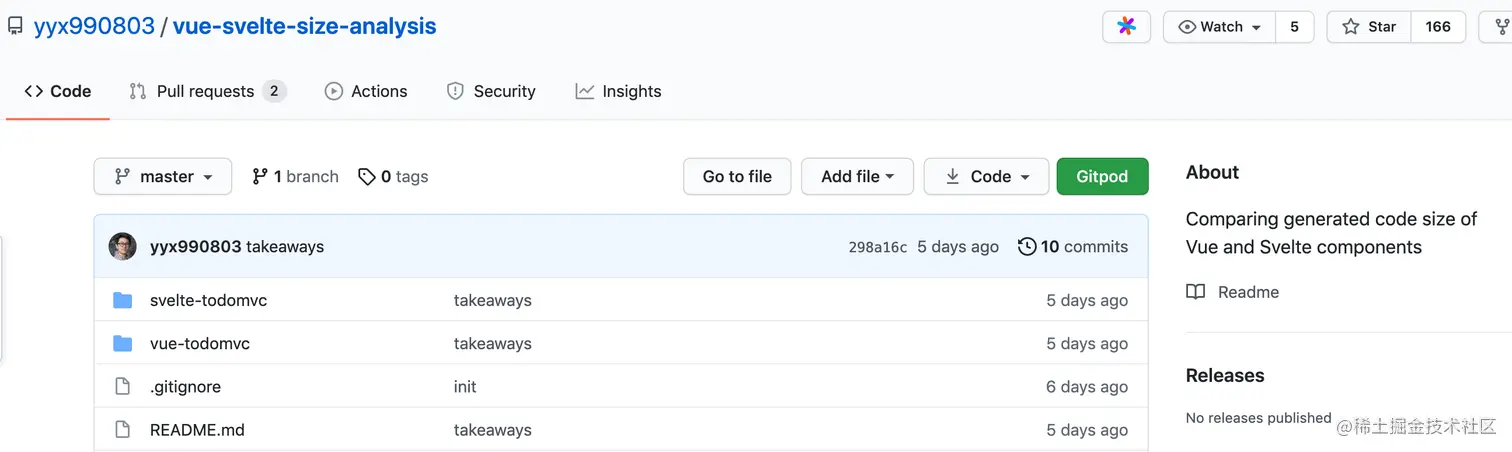
Task: Click the Actions play icon
Action: (x=334, y=91)
